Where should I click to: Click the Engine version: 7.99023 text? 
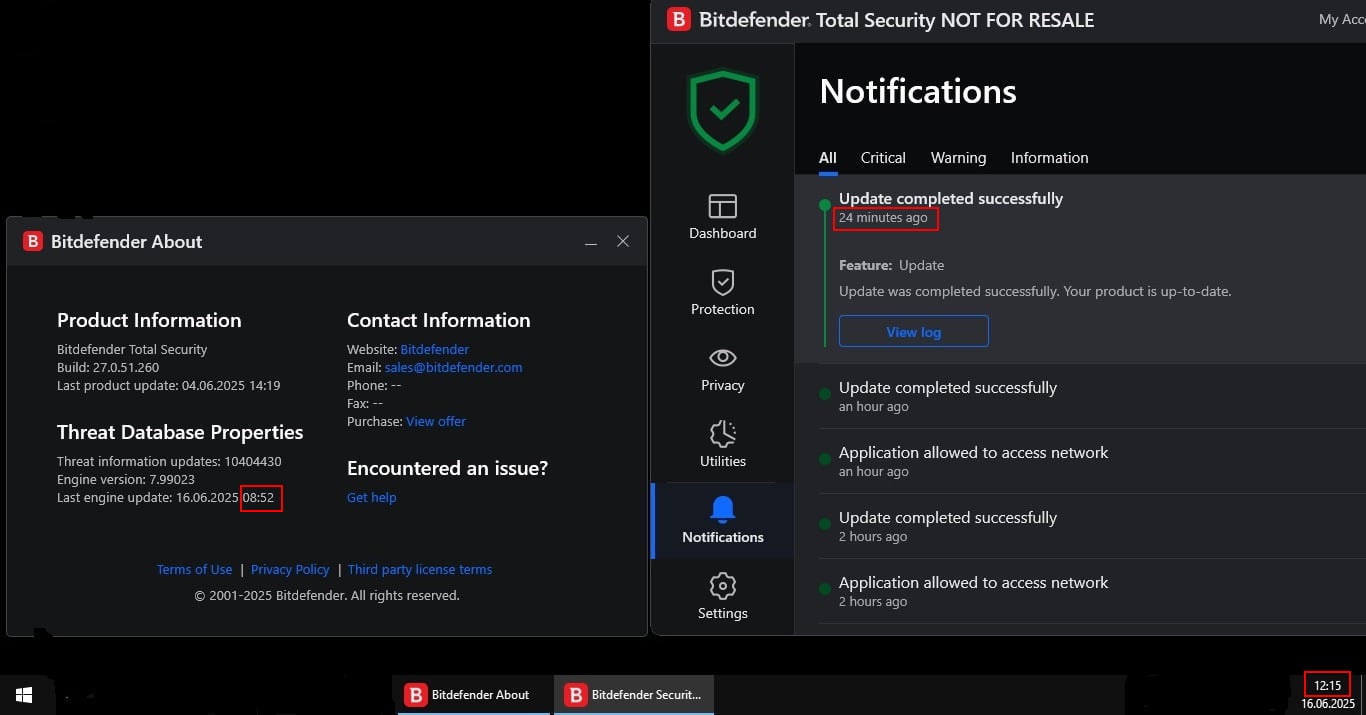point(125,479)
